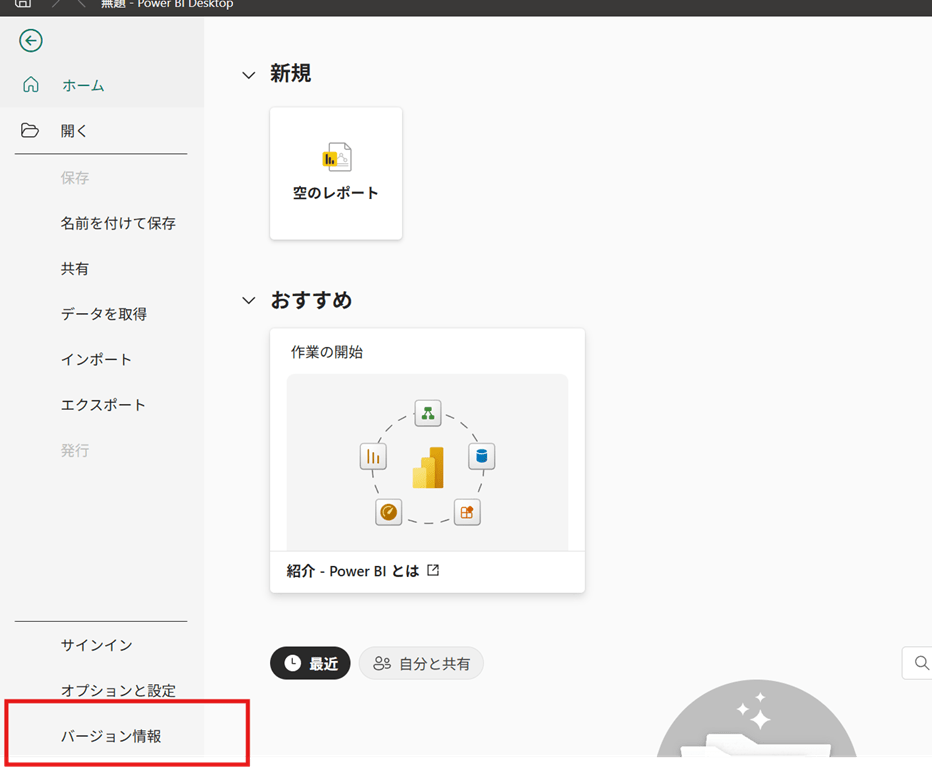Click the search magnifier icon

tap(921, 663)
